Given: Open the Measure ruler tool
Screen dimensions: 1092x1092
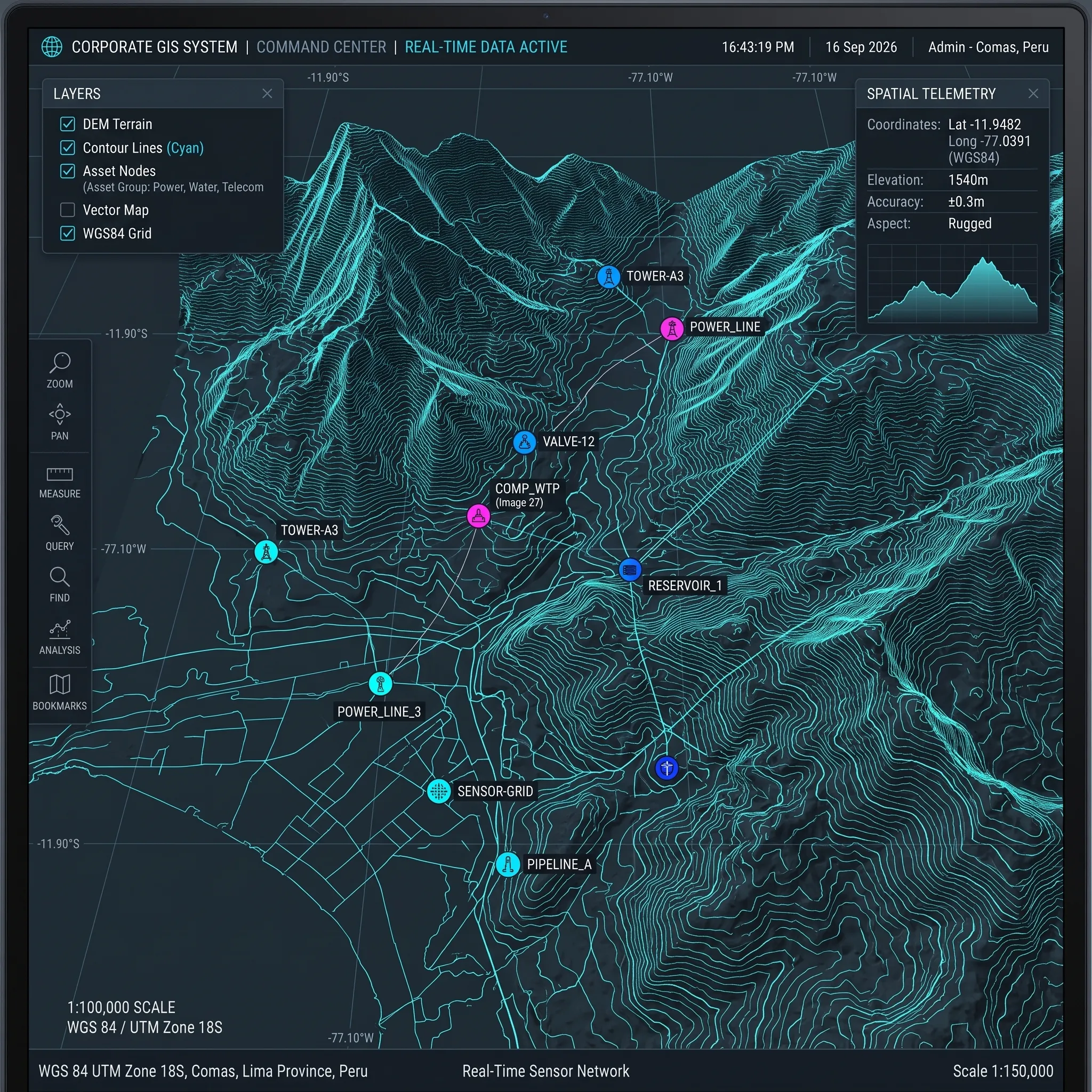Looking at the screenshot, I should tap(59, 482).
